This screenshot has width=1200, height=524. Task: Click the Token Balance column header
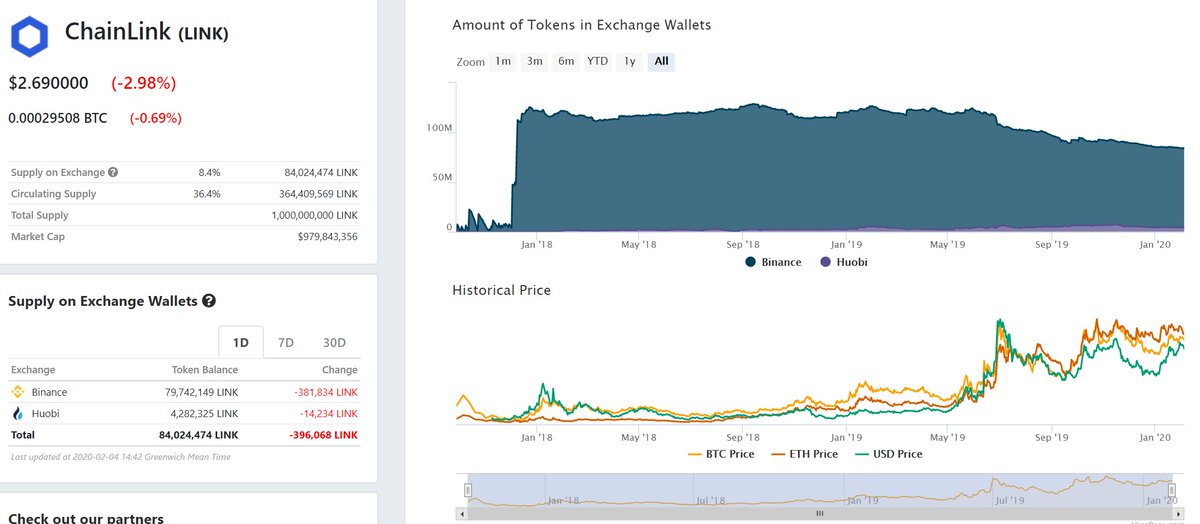205,370
